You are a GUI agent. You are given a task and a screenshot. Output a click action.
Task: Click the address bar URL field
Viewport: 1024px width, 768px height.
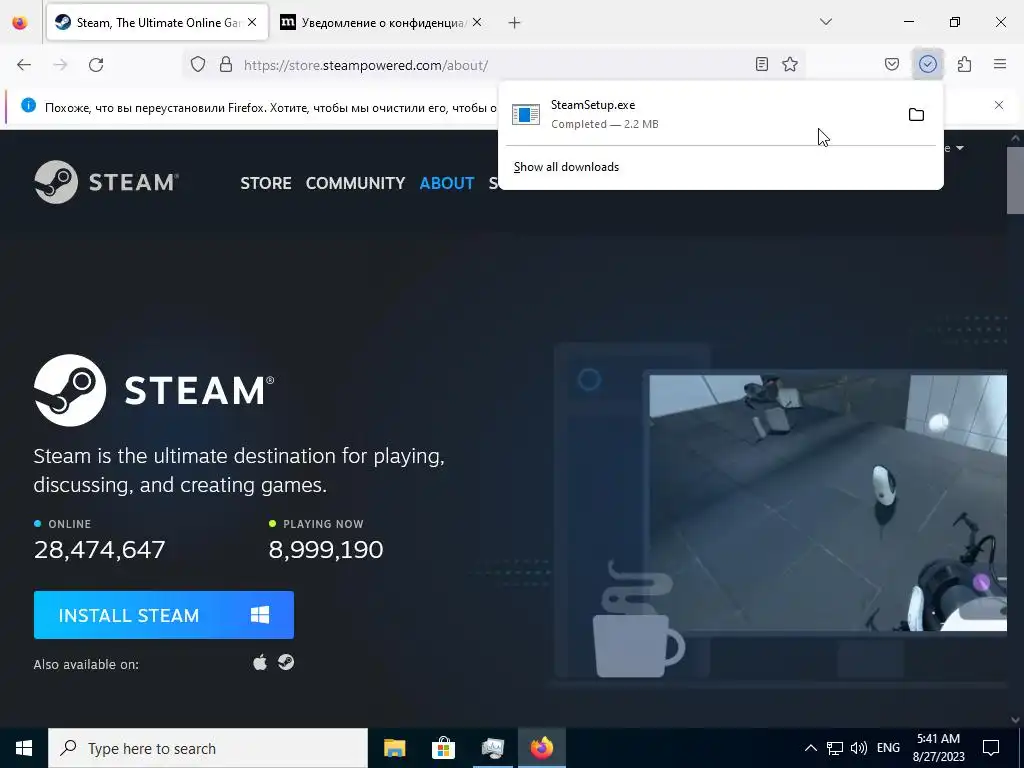pyautogui.click(x=494, y=65)
